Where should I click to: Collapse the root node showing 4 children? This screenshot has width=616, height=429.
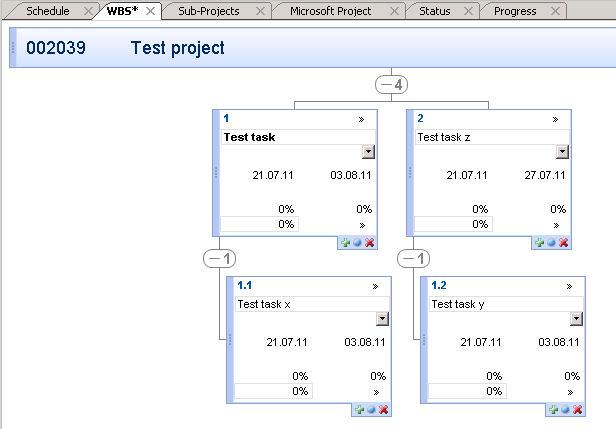coord(391,84)
